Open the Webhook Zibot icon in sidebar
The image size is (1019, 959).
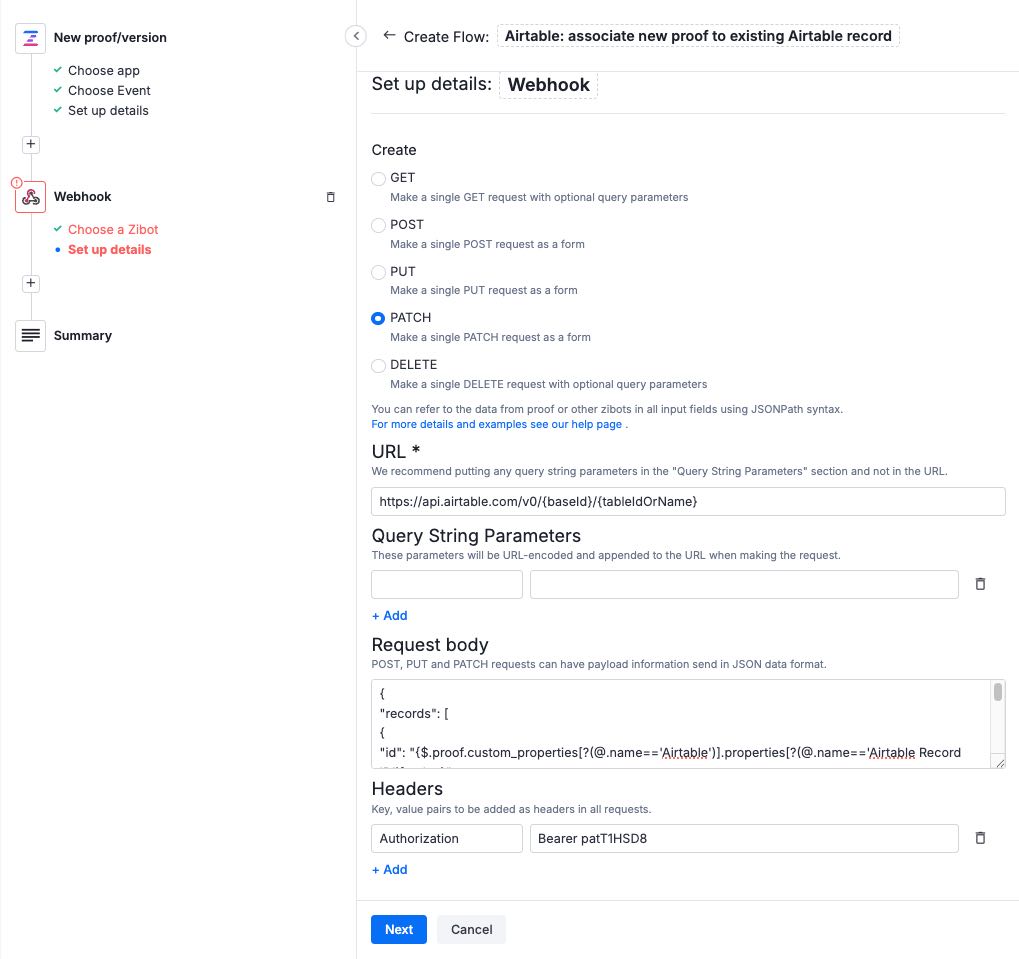tap(30, 197)
